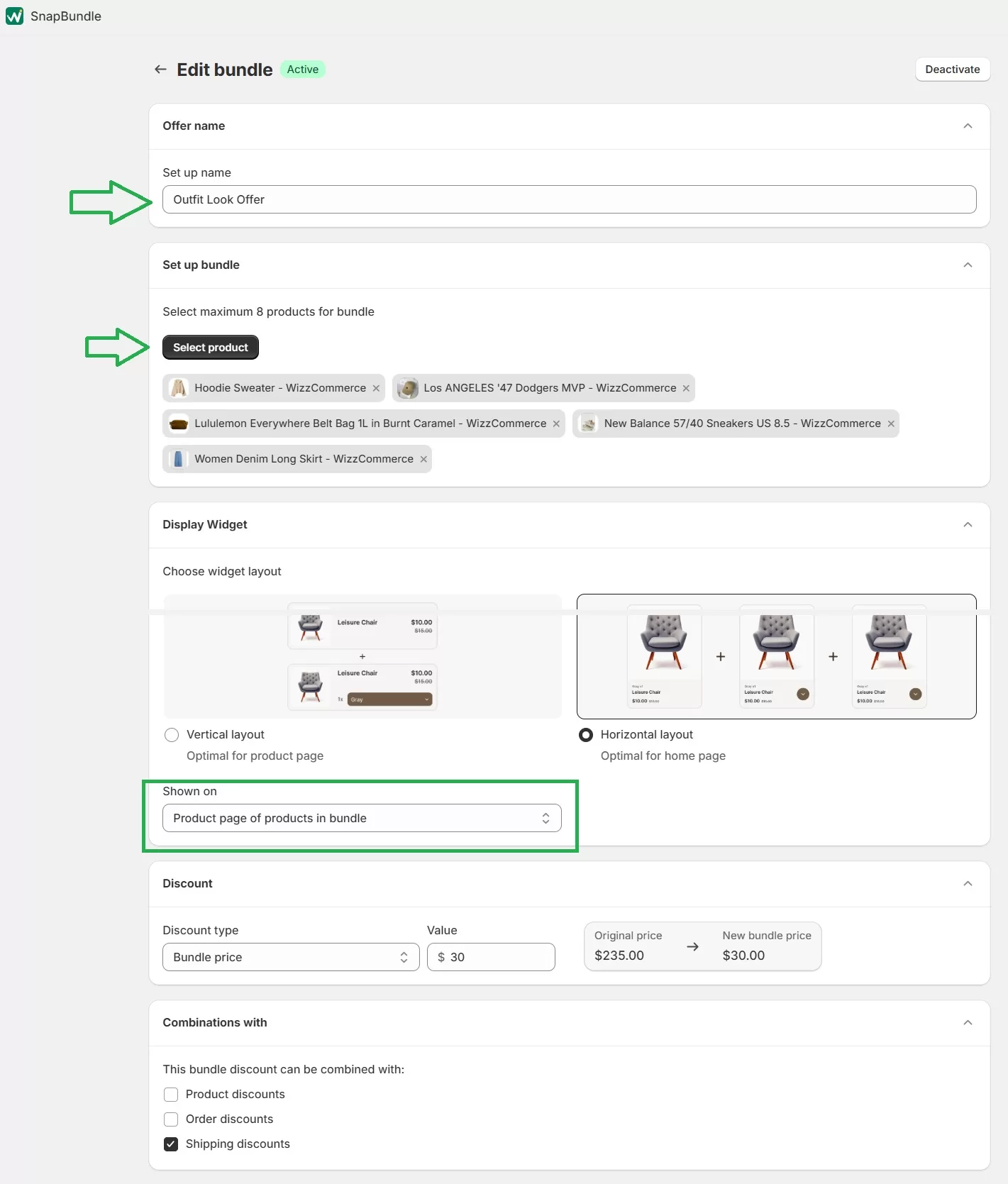Viewport: 1008px width, 1184px height.
Task: Click the 'Choose widget layout' label
Action: 222,572
